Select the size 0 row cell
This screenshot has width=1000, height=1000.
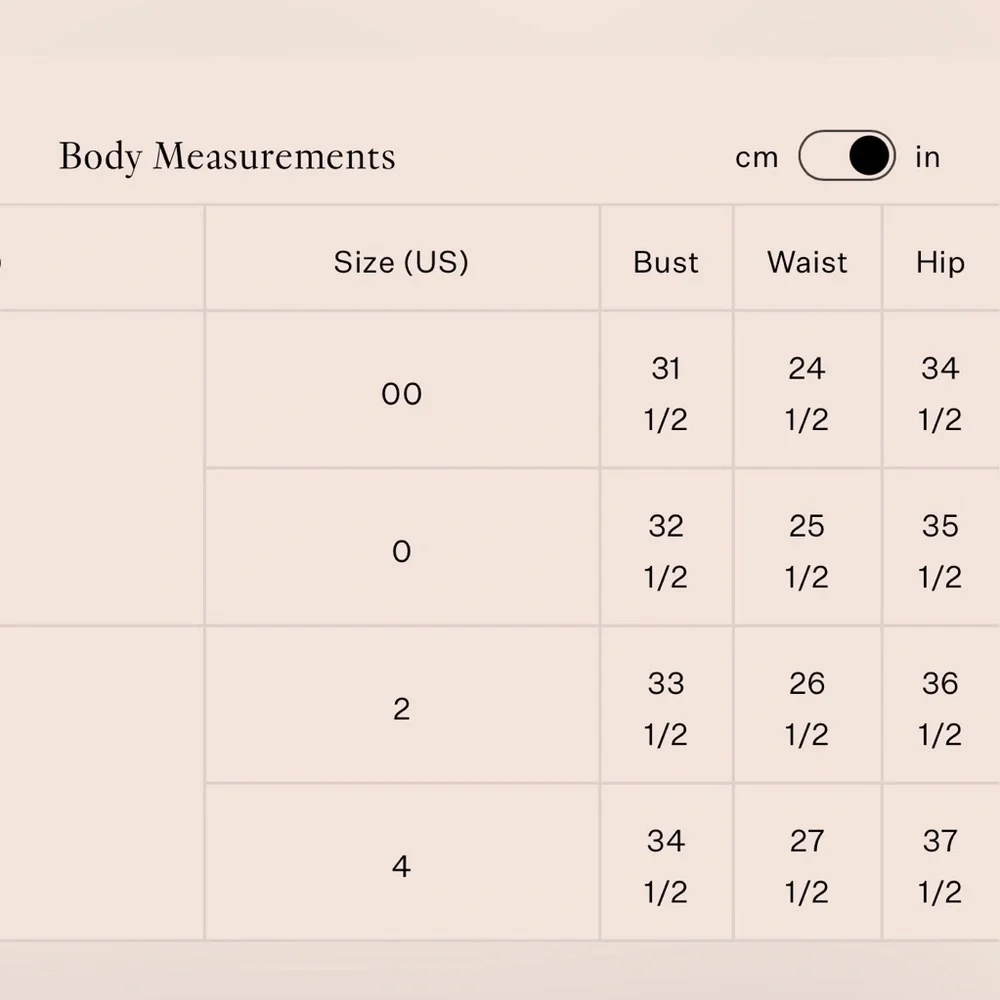pyautogui.click(x=401, y=551)
